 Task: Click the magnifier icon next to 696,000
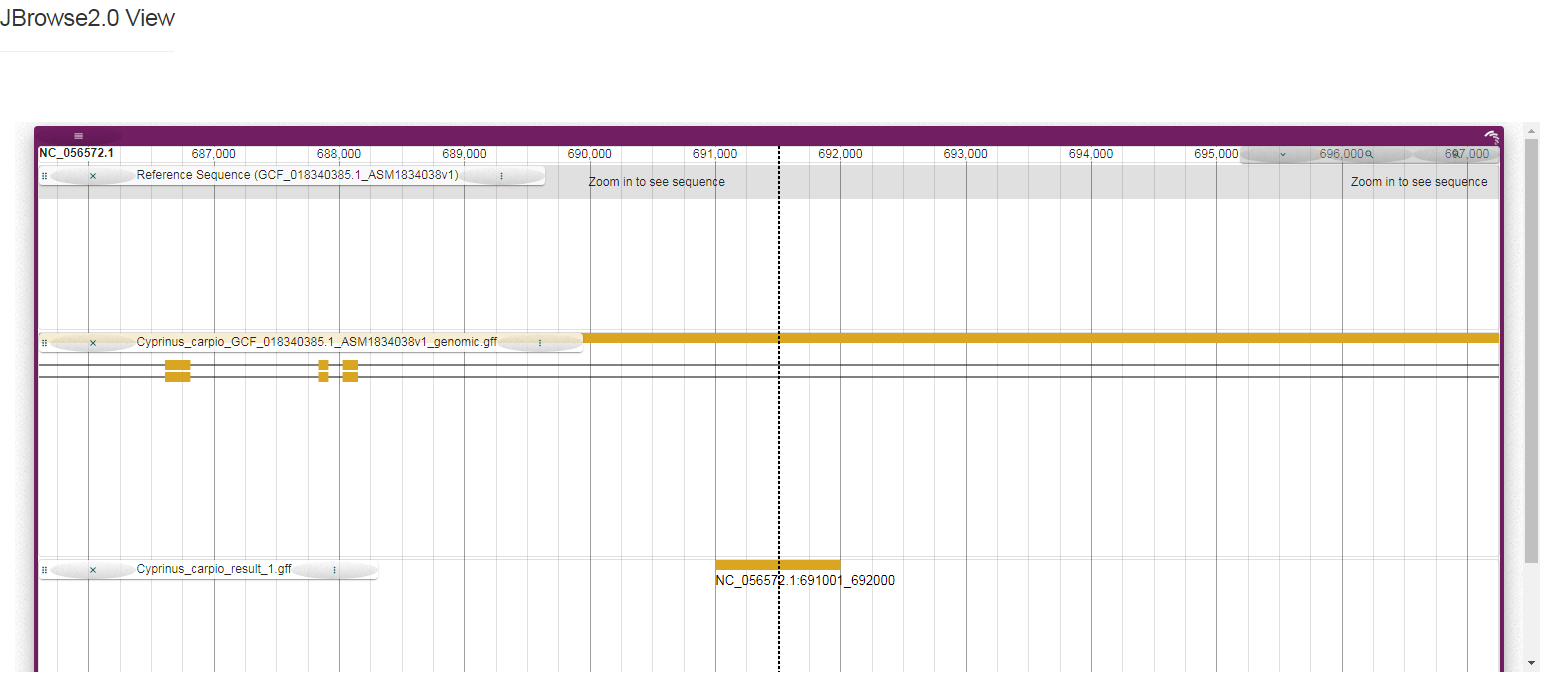click(x=1369, y=154)
